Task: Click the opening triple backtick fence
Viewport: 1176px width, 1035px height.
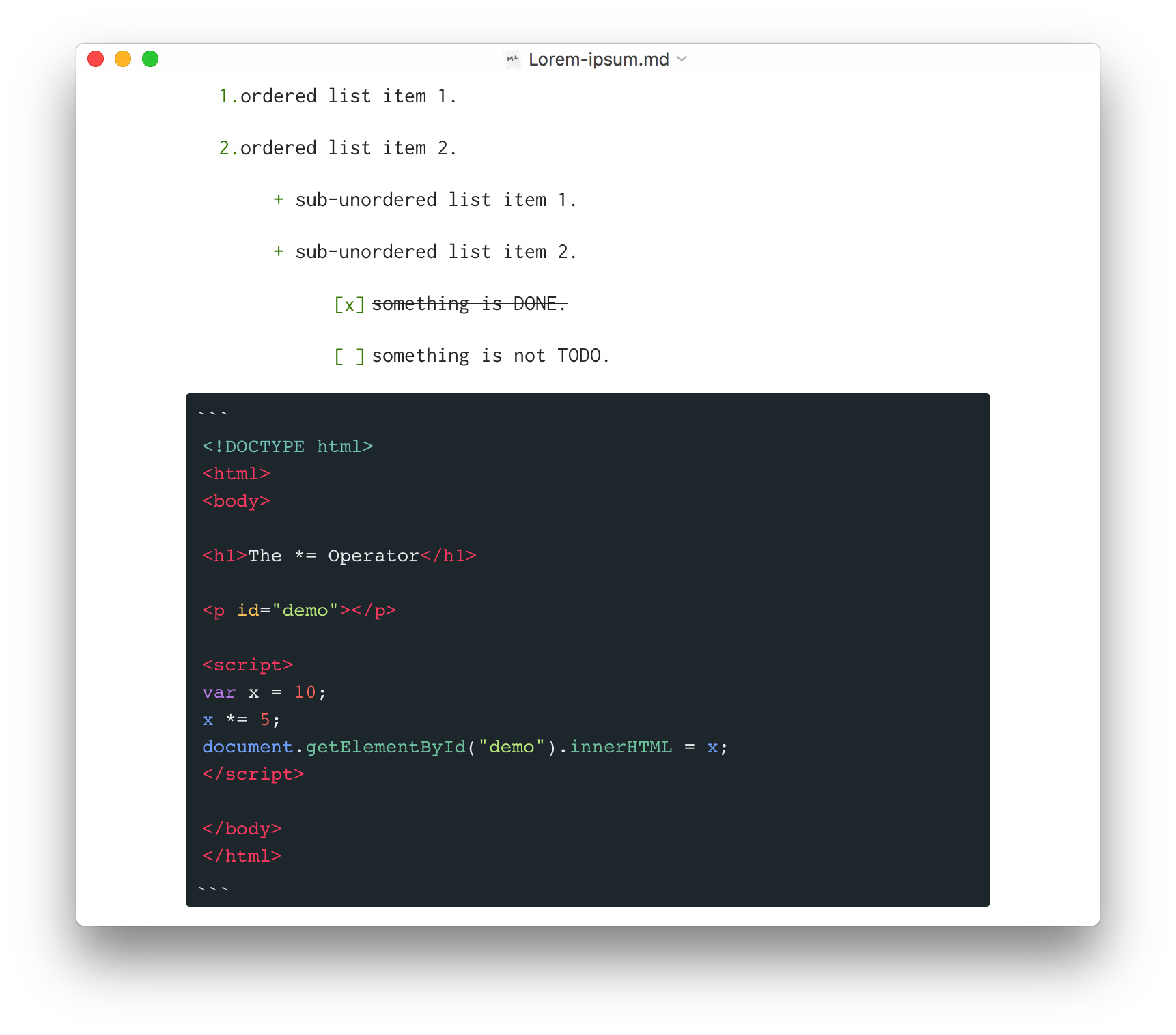Action: [213, 414]
